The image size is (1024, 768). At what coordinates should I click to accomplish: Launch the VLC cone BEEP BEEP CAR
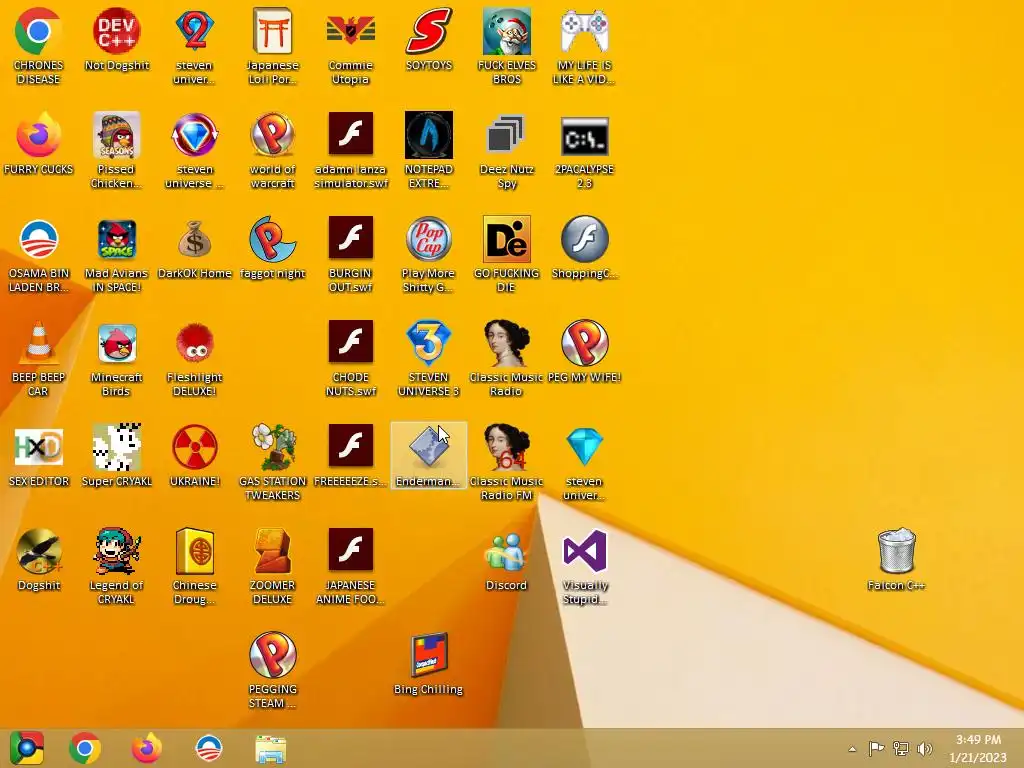tap(38, 344)
